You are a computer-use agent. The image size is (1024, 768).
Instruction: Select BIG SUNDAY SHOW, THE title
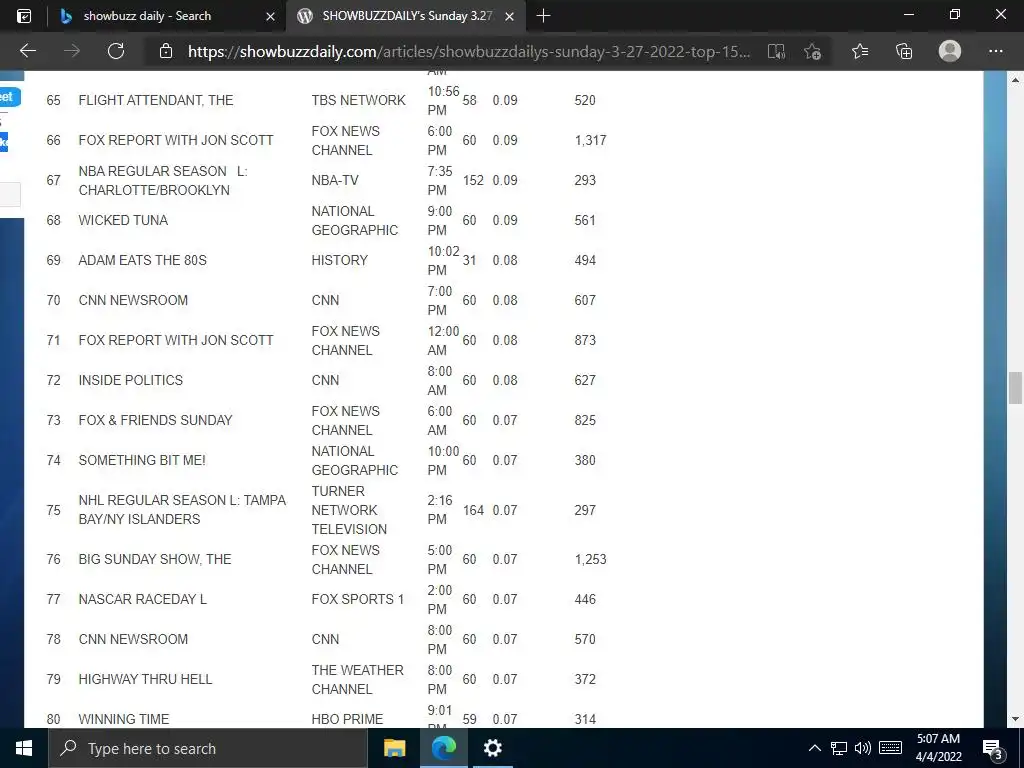(x=155, y=559)
